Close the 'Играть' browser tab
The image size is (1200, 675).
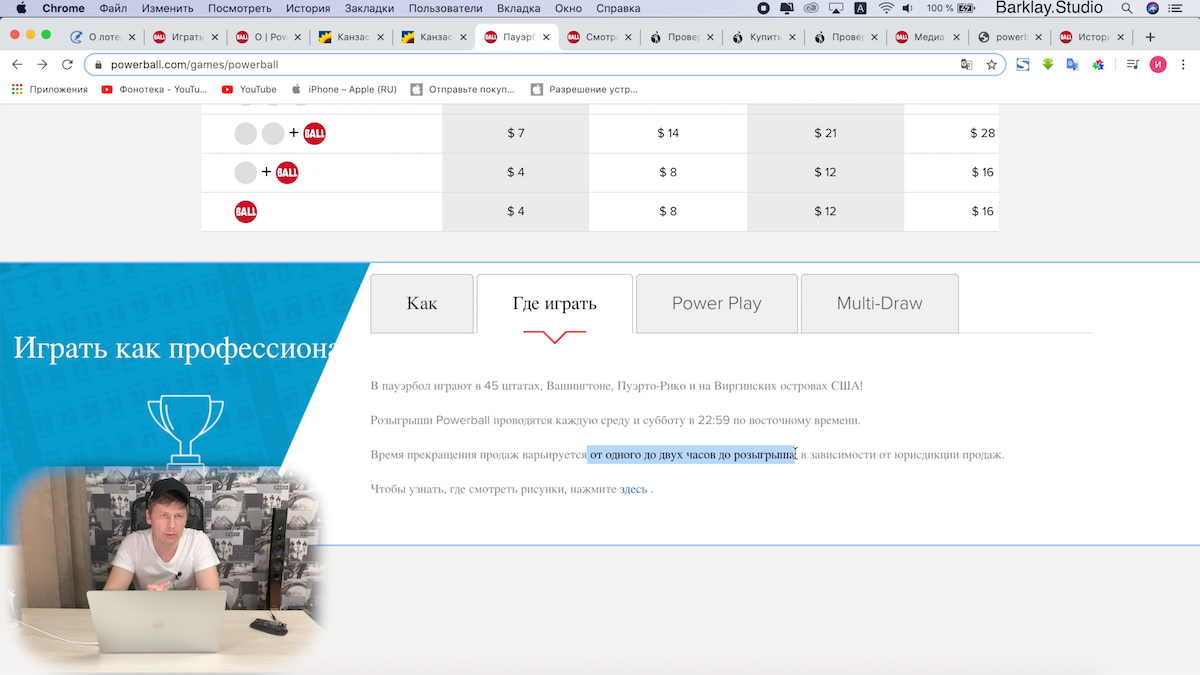(215, 37)
